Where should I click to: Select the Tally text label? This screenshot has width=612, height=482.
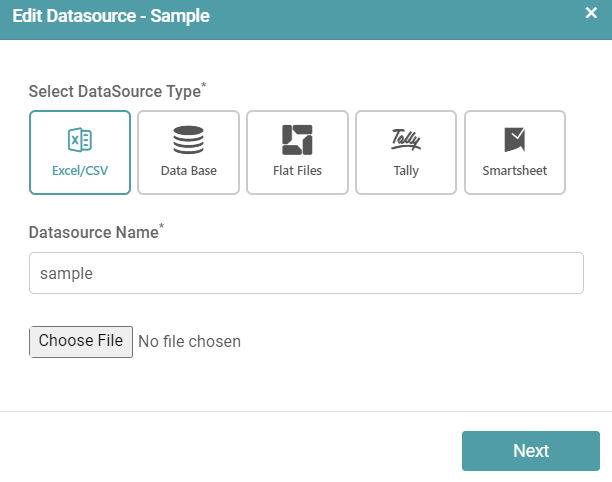[406, 171]
